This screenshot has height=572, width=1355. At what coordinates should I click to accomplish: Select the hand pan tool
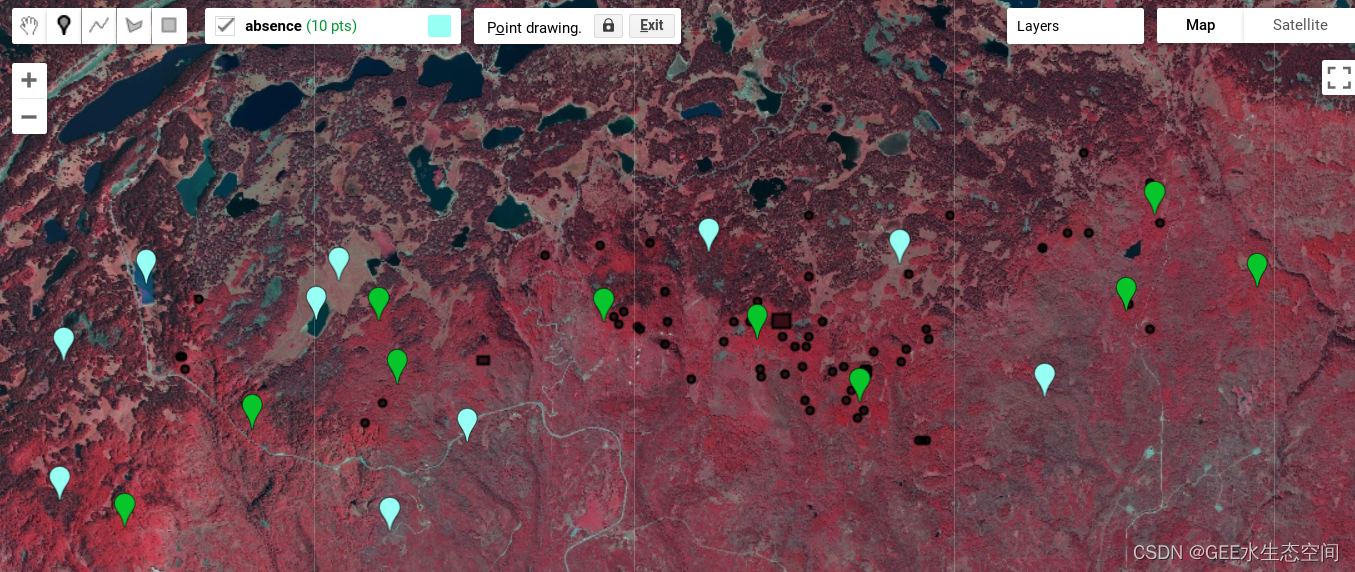[x=29, y=26]
